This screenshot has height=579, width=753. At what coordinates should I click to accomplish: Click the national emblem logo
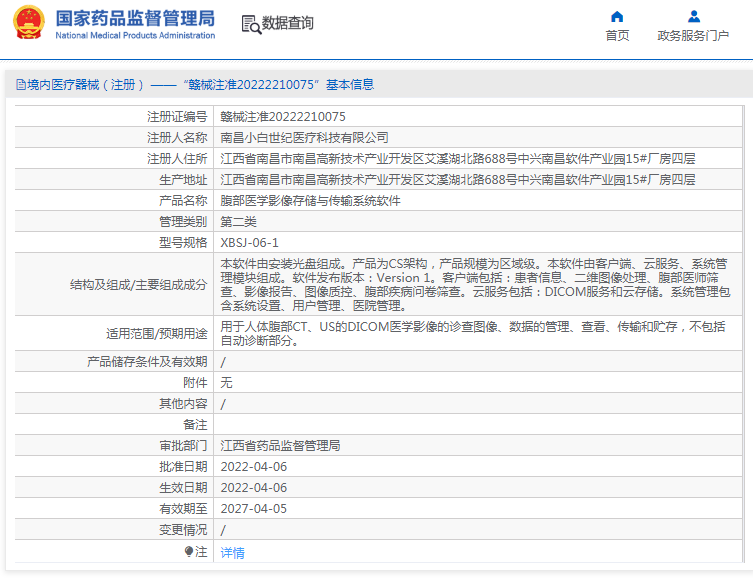click(x=29, y=23)
